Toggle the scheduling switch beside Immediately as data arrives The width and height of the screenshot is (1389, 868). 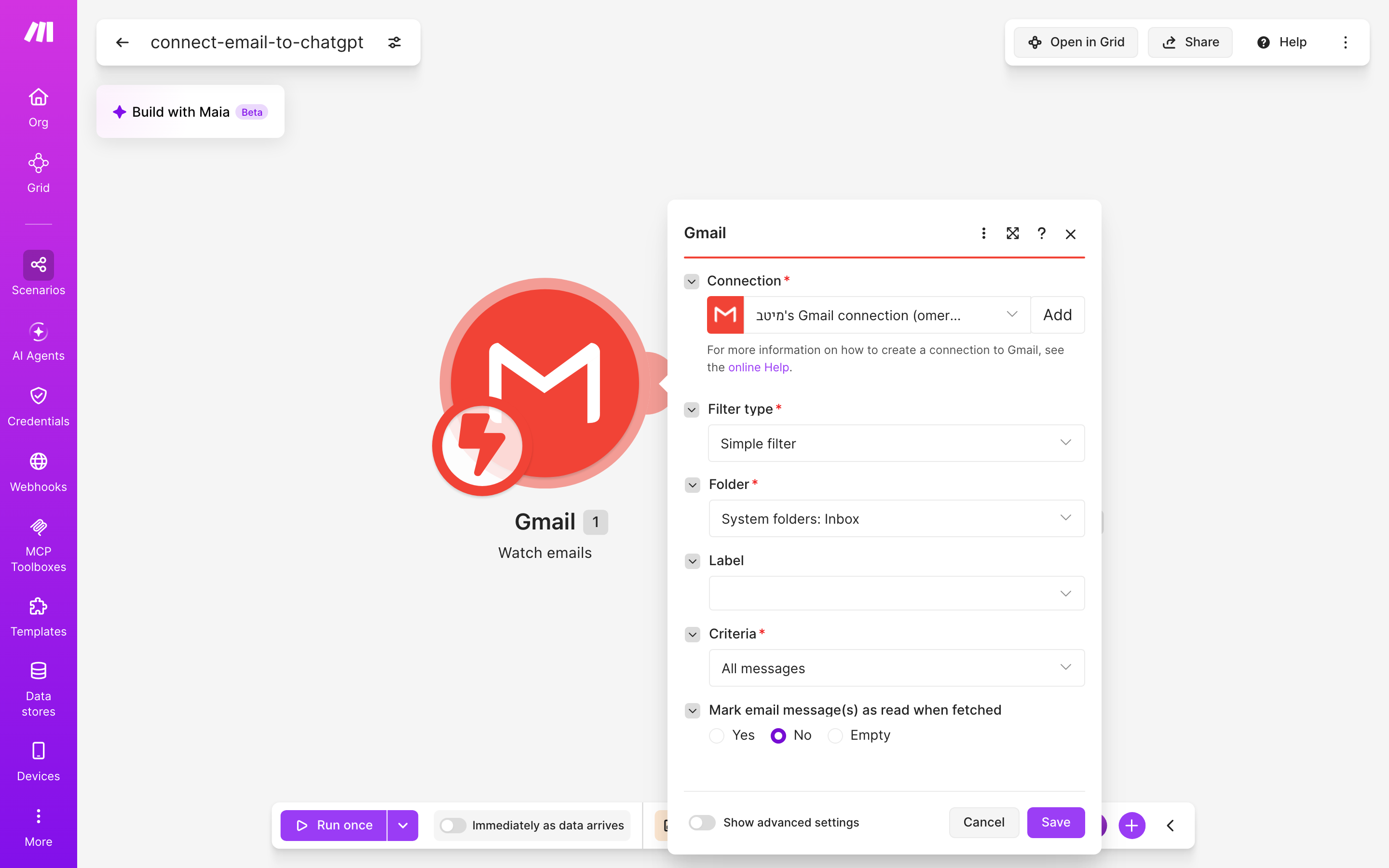tap(453, 826)
